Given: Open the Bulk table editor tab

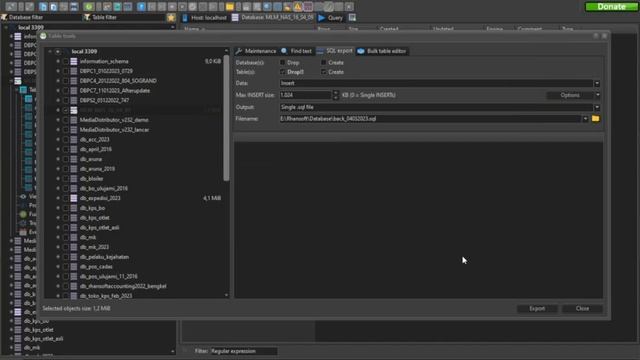Looking at the screenshot, I should 382,51.
